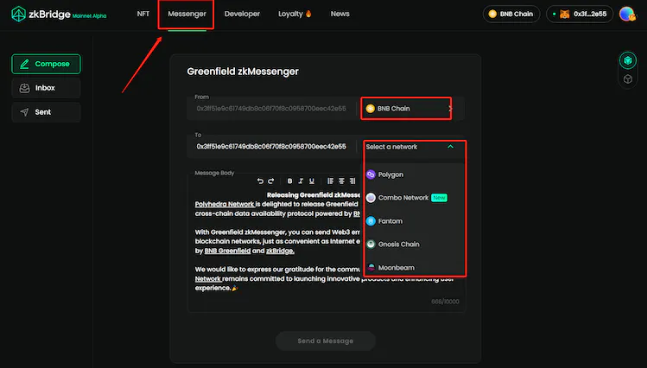Select Polygon as destination network

coord(414,175)
